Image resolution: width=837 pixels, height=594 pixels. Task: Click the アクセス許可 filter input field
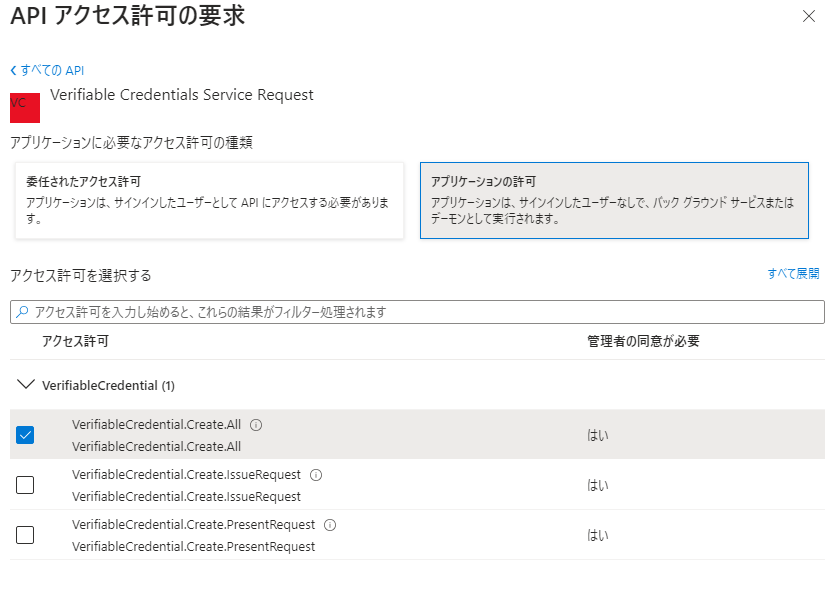point(420,313)
